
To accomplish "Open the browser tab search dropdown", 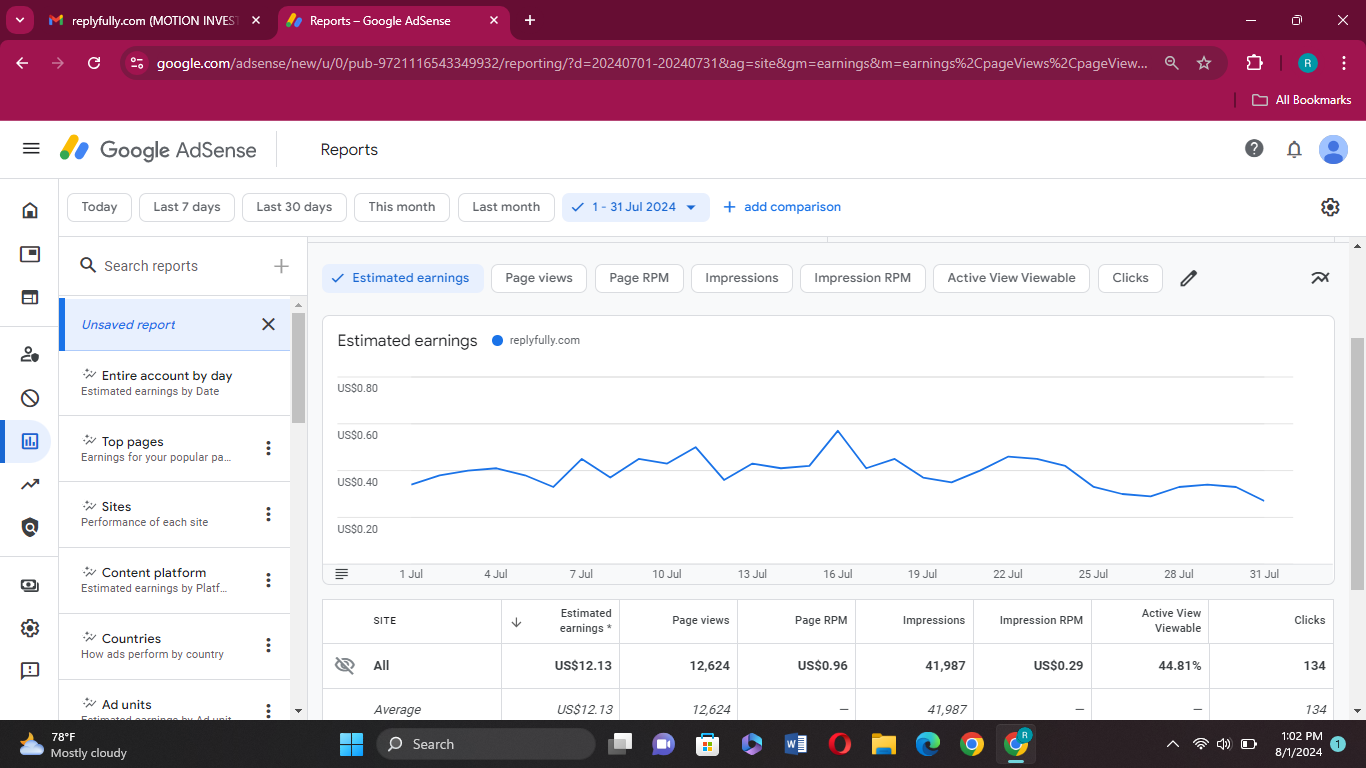I will [19, 20].
